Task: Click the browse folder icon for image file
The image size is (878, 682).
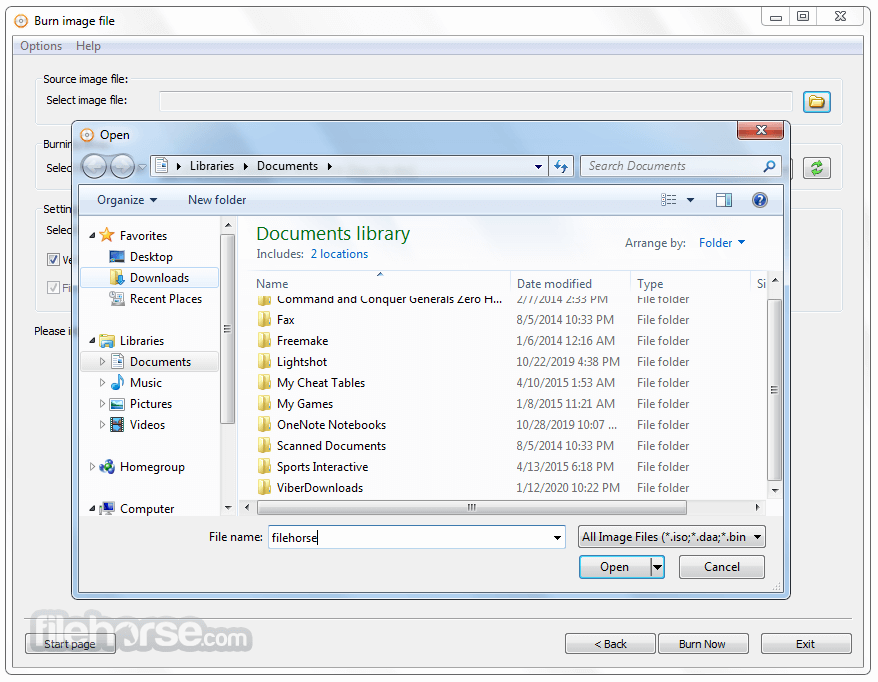Action: click(x=816, y=101)
